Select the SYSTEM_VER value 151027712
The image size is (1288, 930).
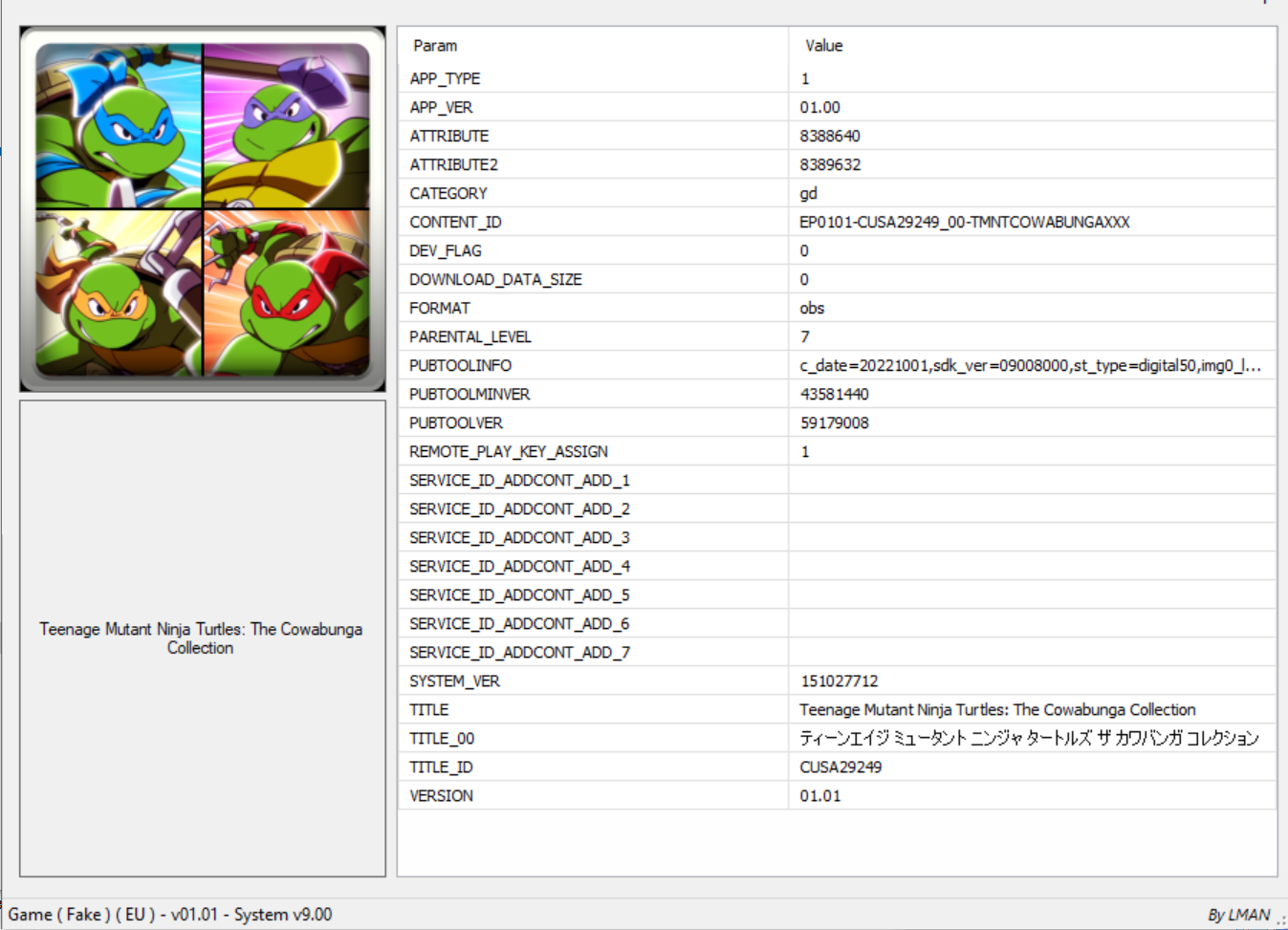[x=840, y=681]
